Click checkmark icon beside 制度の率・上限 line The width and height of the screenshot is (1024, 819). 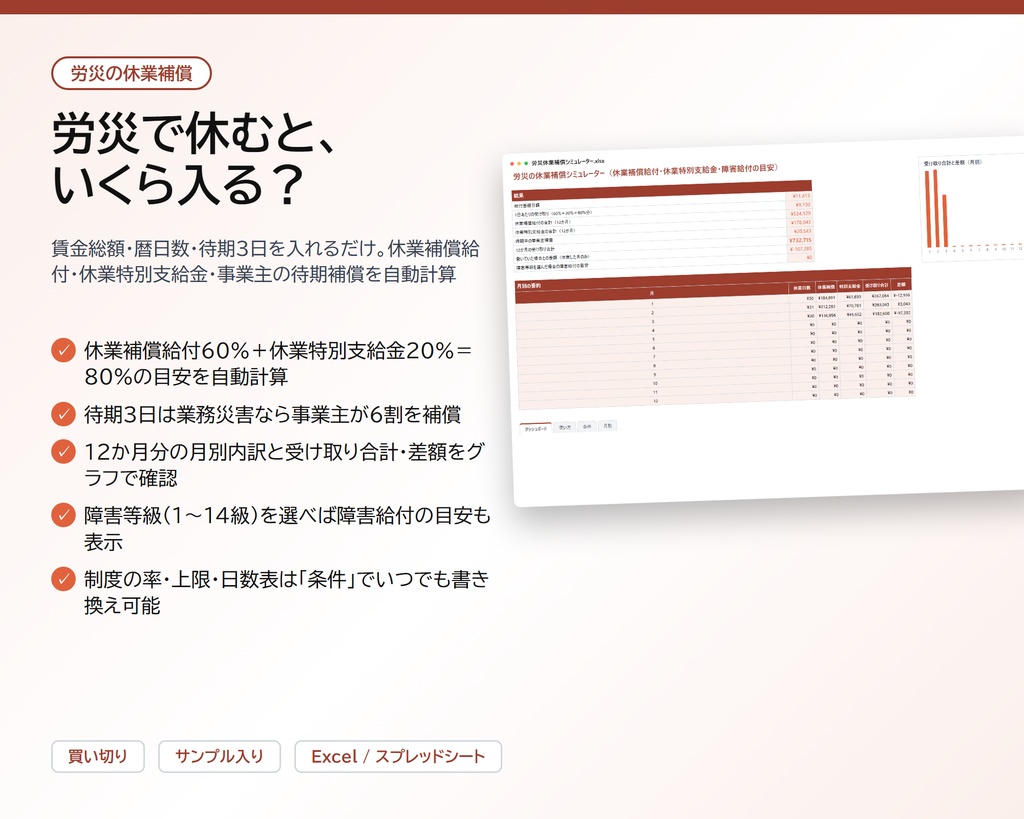click(63, 579)
